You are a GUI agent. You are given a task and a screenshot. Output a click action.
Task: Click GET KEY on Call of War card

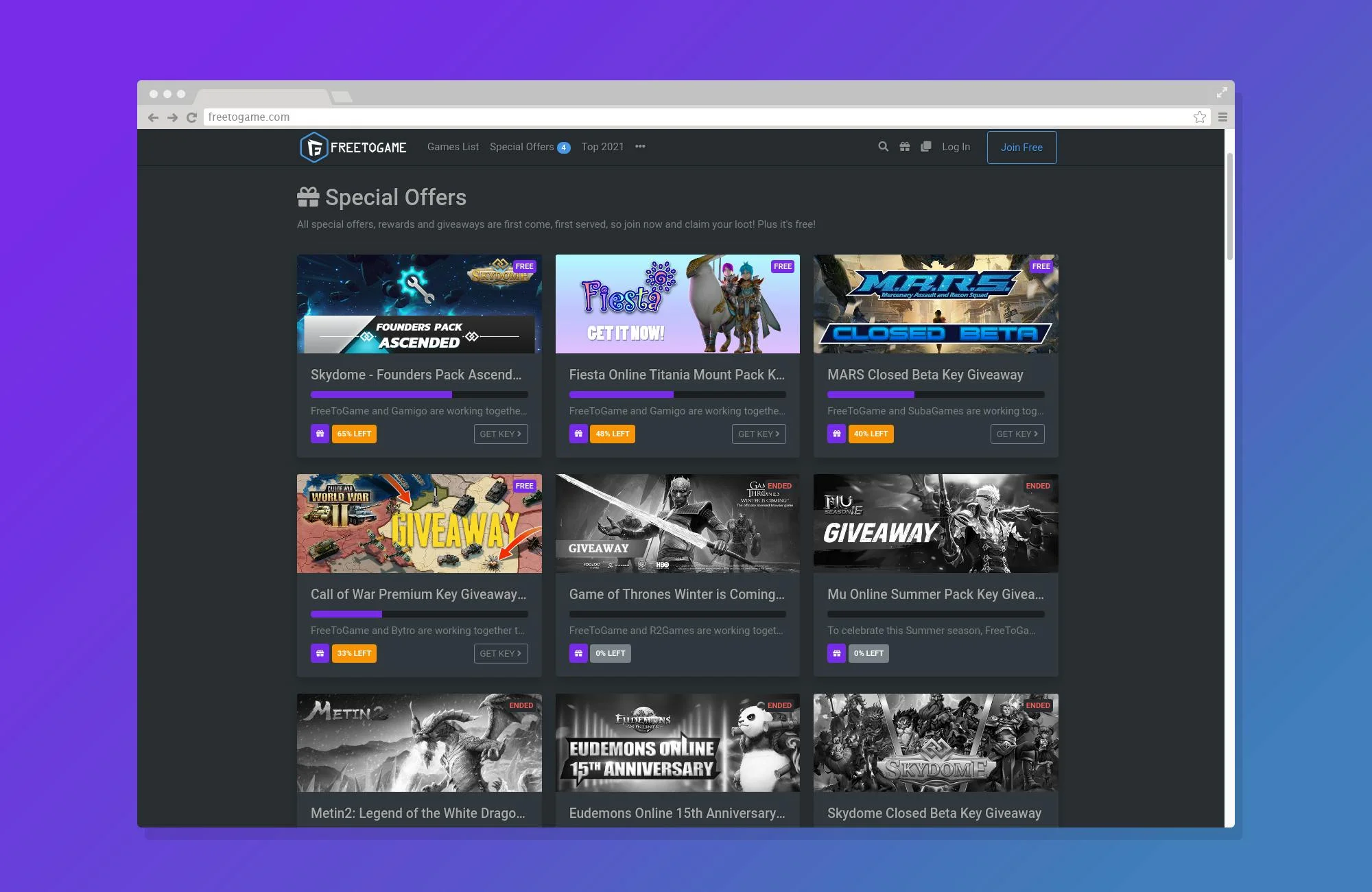point(501,653)
